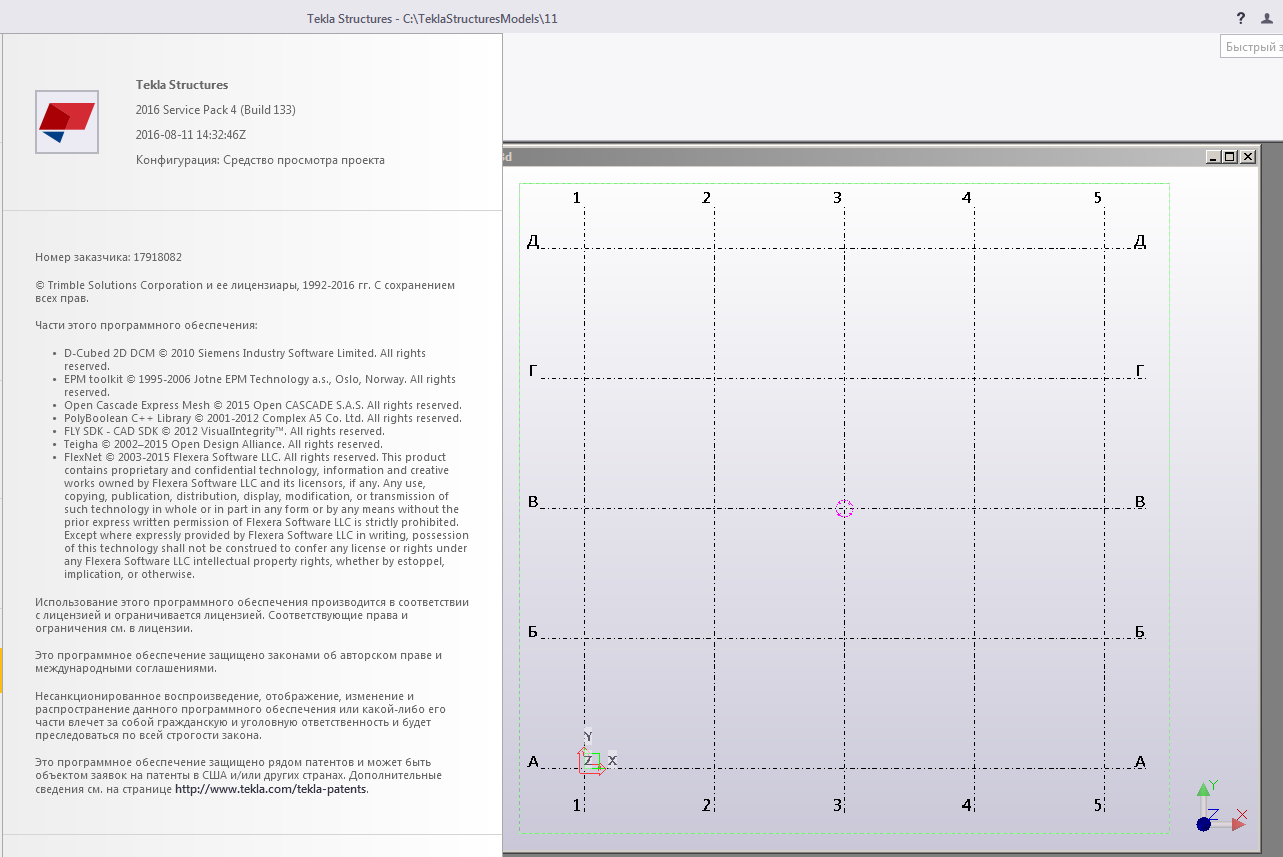Select left grid label Б
This screenshot has width=1283, height=857.
(533, 632)
